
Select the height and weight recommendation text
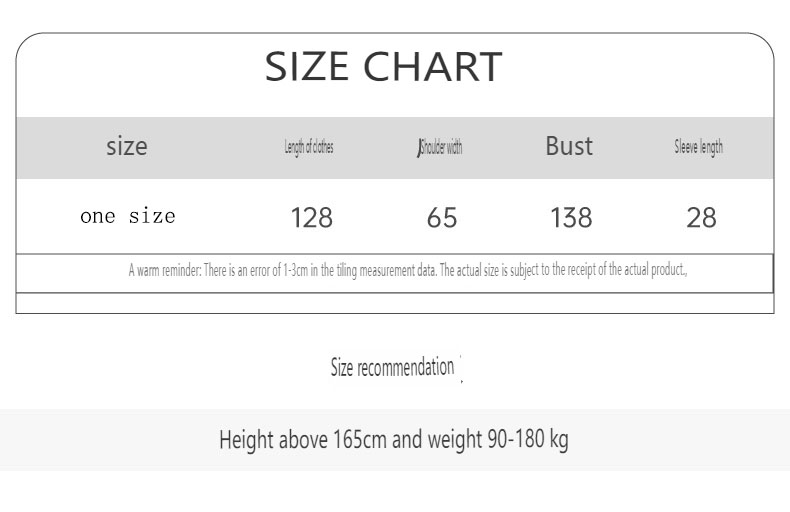tap(394, 440)
